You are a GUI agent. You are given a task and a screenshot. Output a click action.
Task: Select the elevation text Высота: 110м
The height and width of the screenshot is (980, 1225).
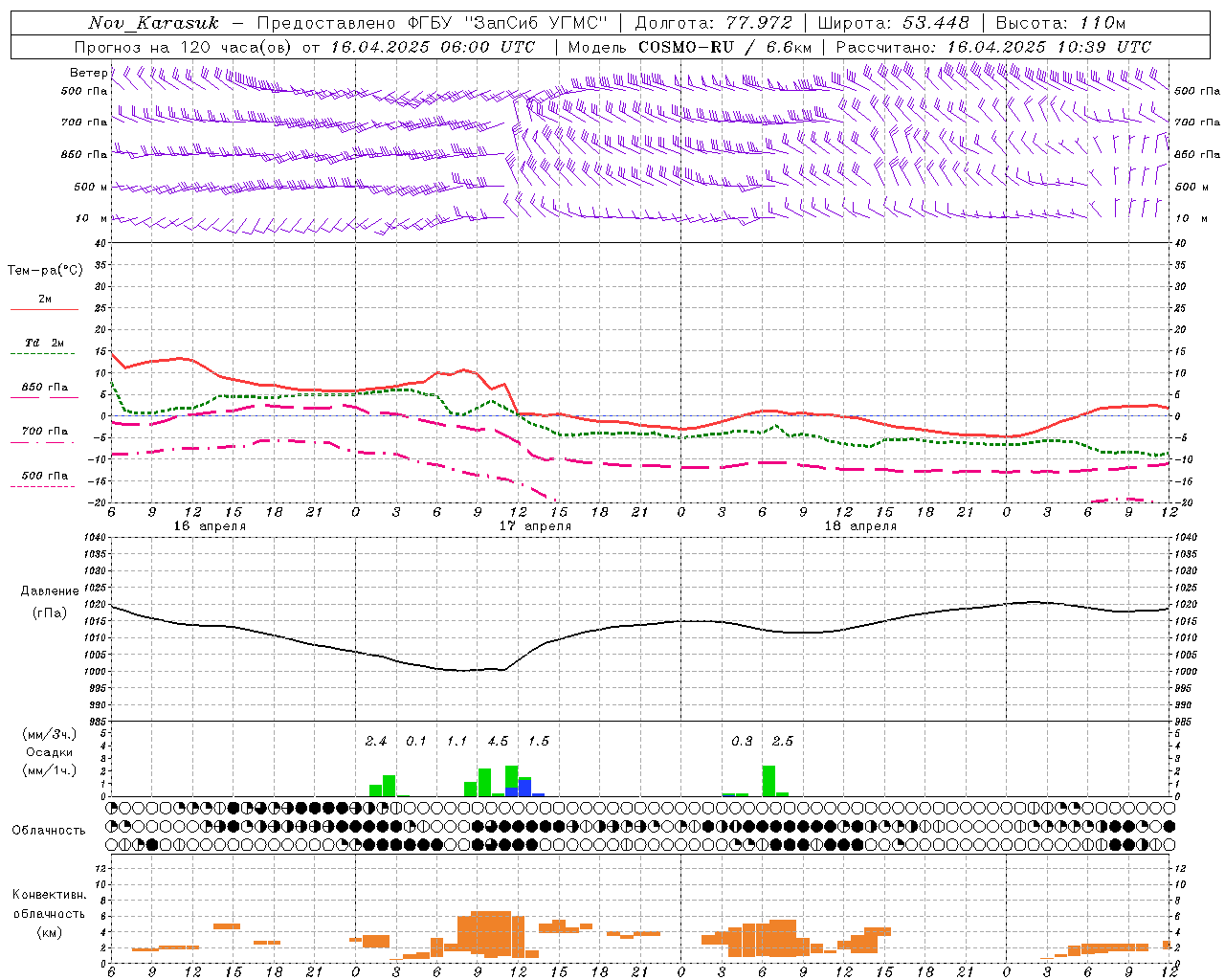click(1060, 23)
